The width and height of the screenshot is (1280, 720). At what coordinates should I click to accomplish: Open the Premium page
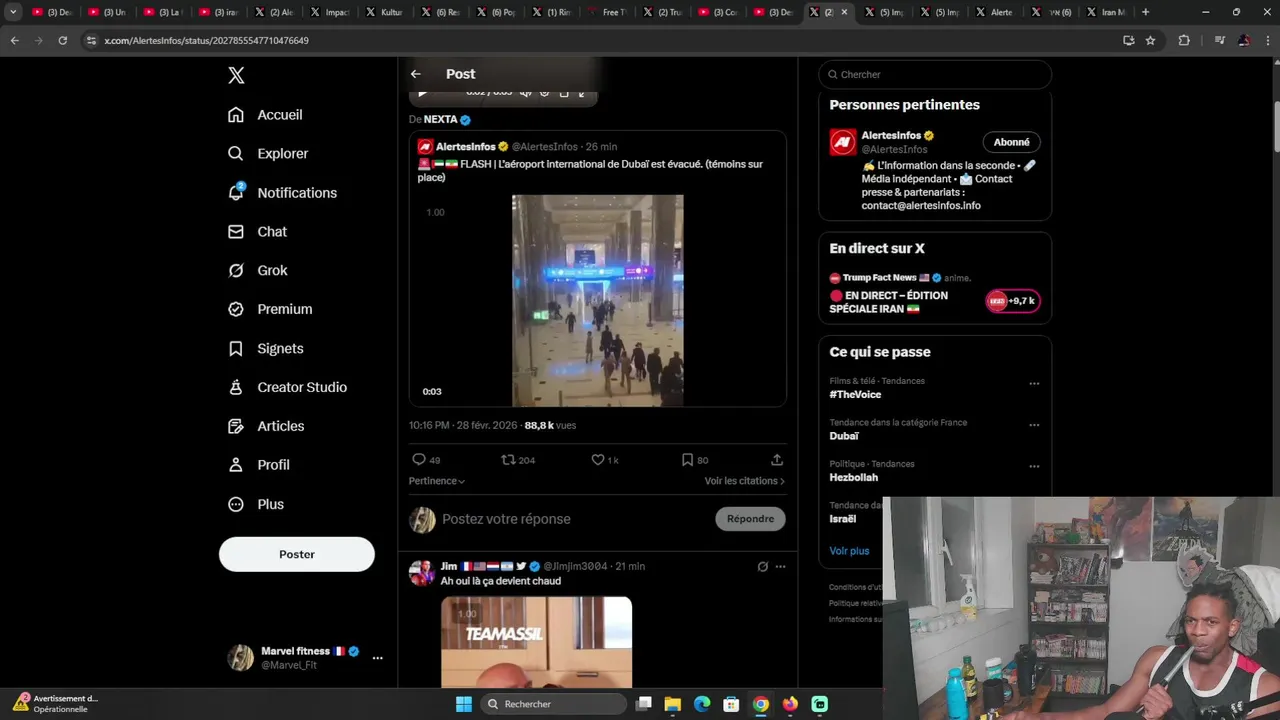(x=270, y=310)
